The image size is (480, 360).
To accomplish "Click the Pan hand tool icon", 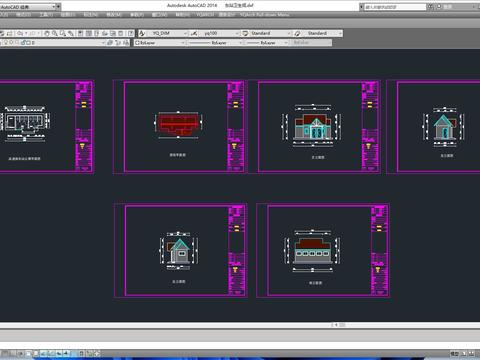I will click(47, 33).
